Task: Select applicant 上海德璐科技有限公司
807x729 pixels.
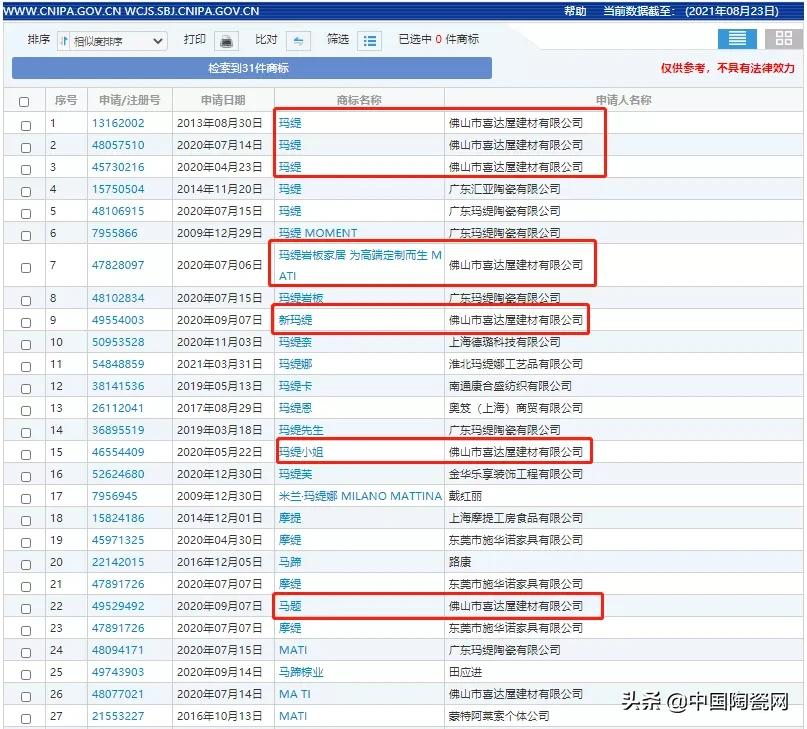Action: (504, 342)
